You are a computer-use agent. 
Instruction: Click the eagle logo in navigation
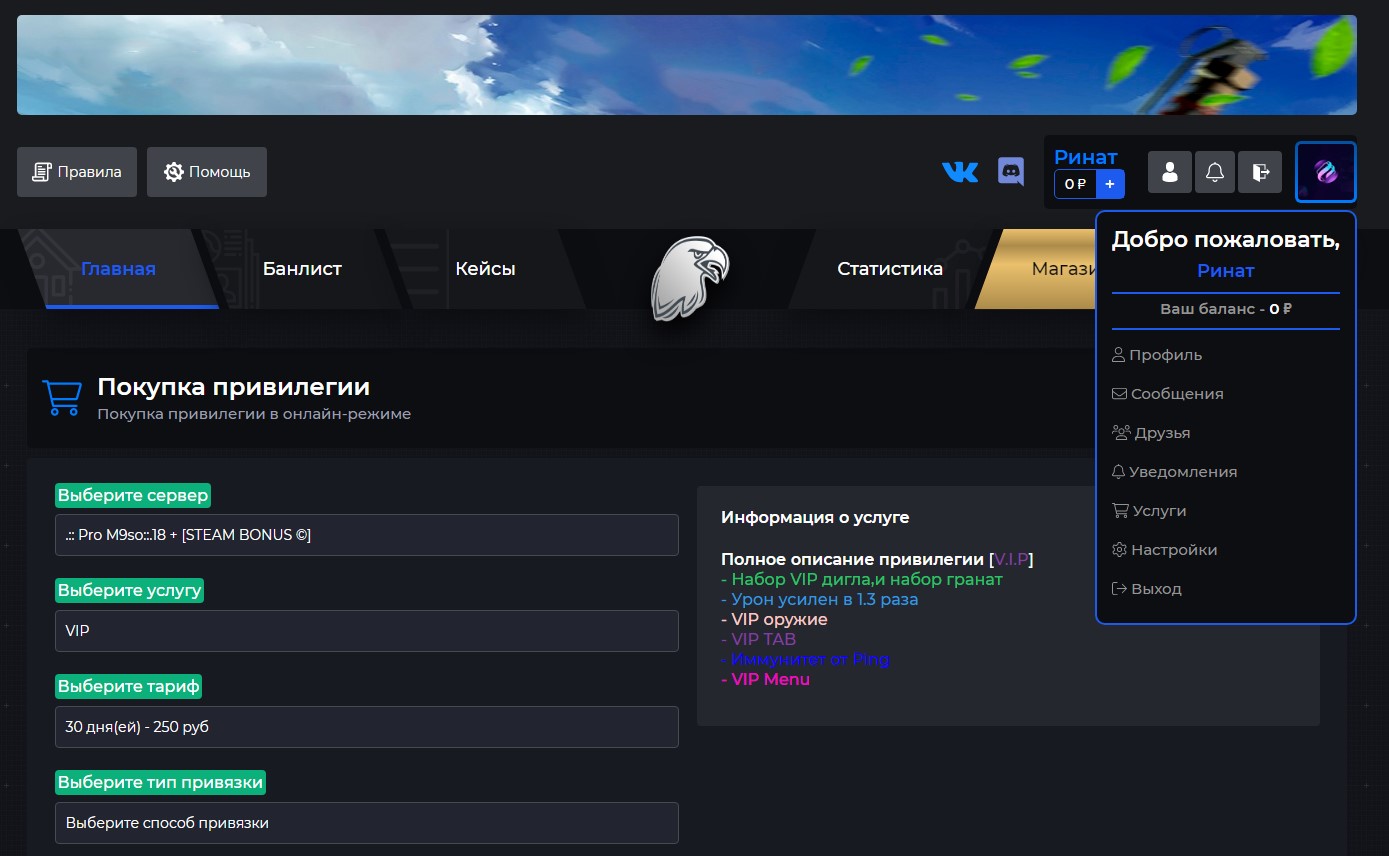click(x=689, y=277)
